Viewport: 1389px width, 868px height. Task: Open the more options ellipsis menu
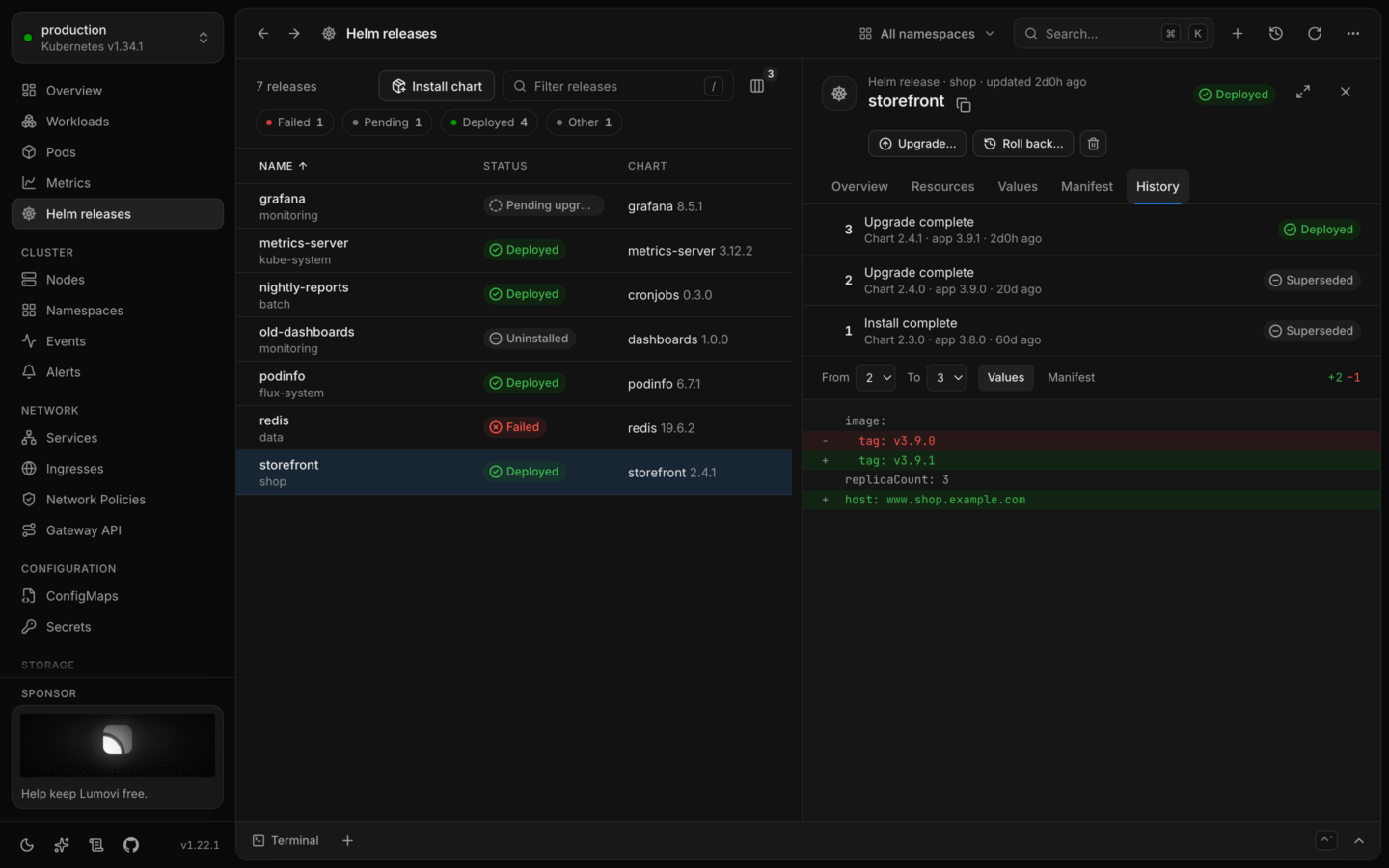click(1353, 33)
